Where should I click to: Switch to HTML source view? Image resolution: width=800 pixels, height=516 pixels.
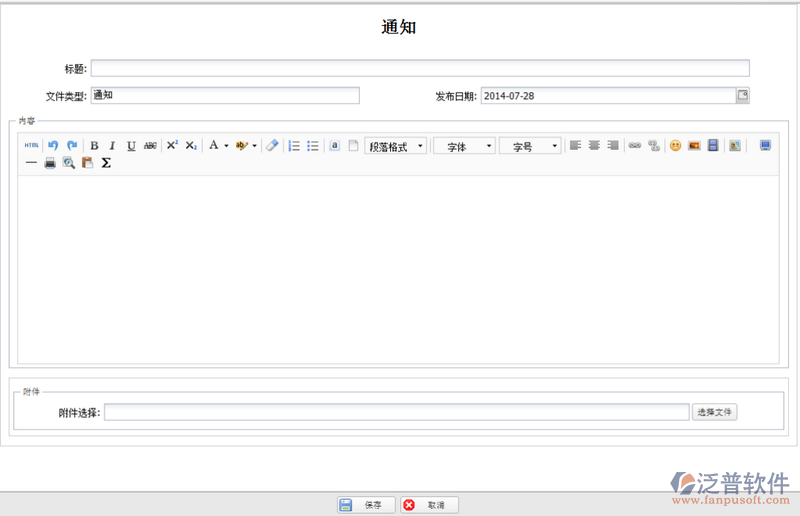31,145
